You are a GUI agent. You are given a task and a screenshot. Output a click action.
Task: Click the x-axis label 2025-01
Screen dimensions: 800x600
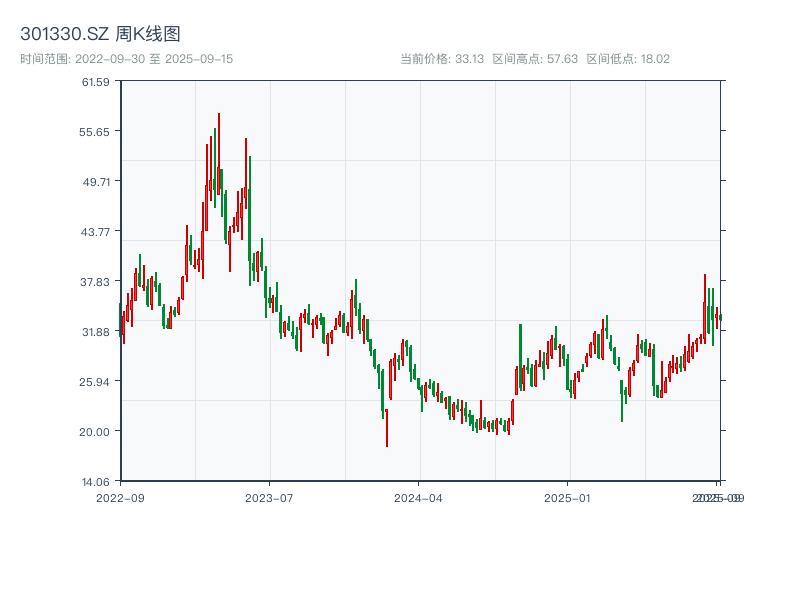pyautogui.click(x=567, y=498)
